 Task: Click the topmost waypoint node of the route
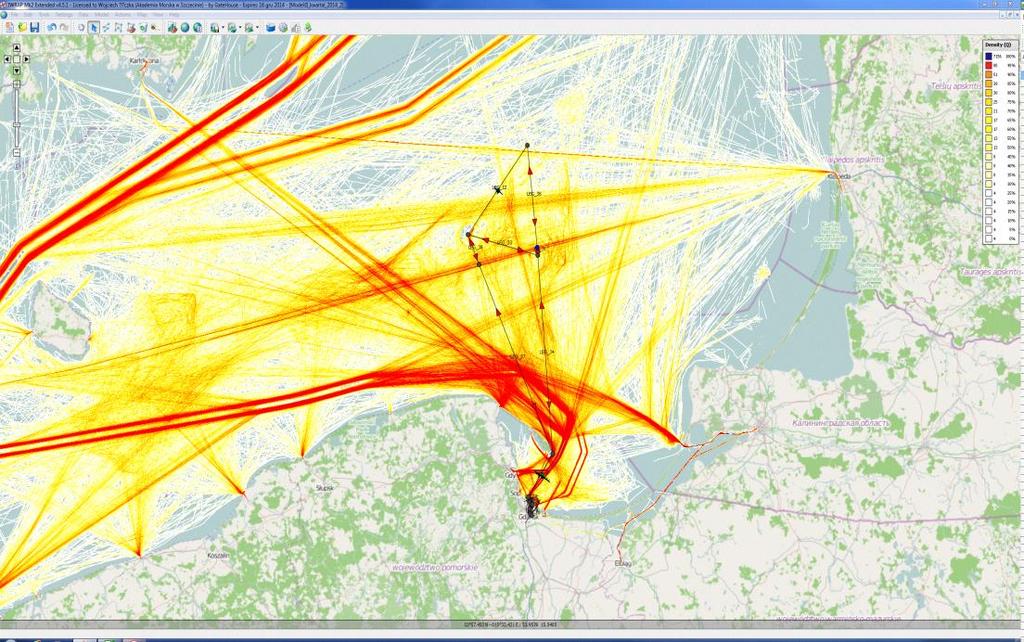(527, 145)
